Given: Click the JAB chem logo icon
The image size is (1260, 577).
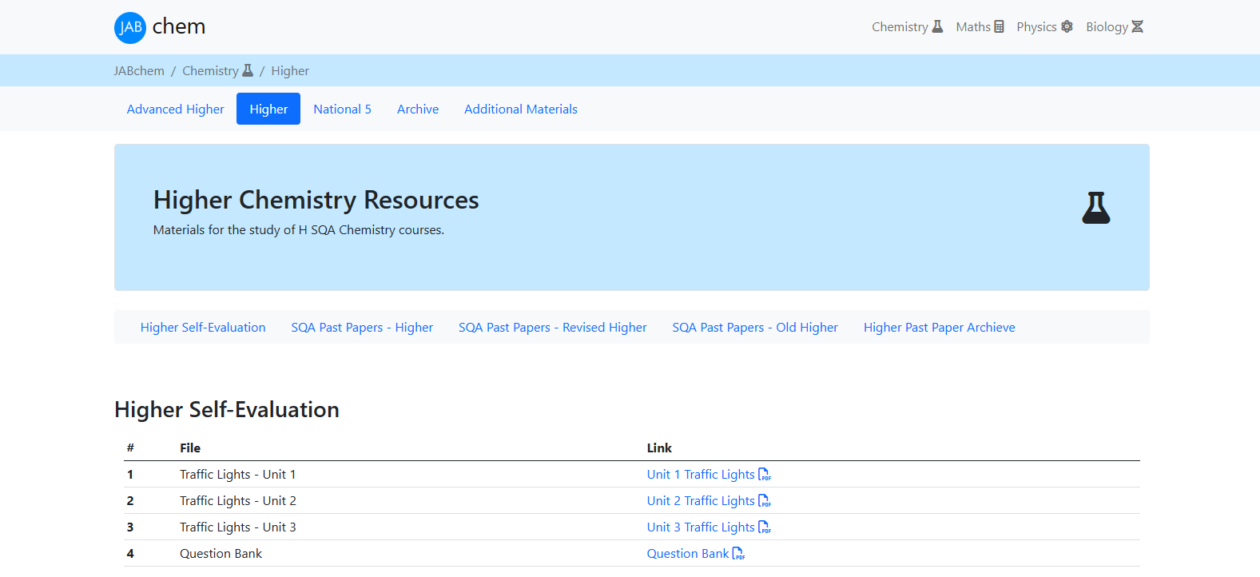Looking at the screenshot, I should point(130,28).
